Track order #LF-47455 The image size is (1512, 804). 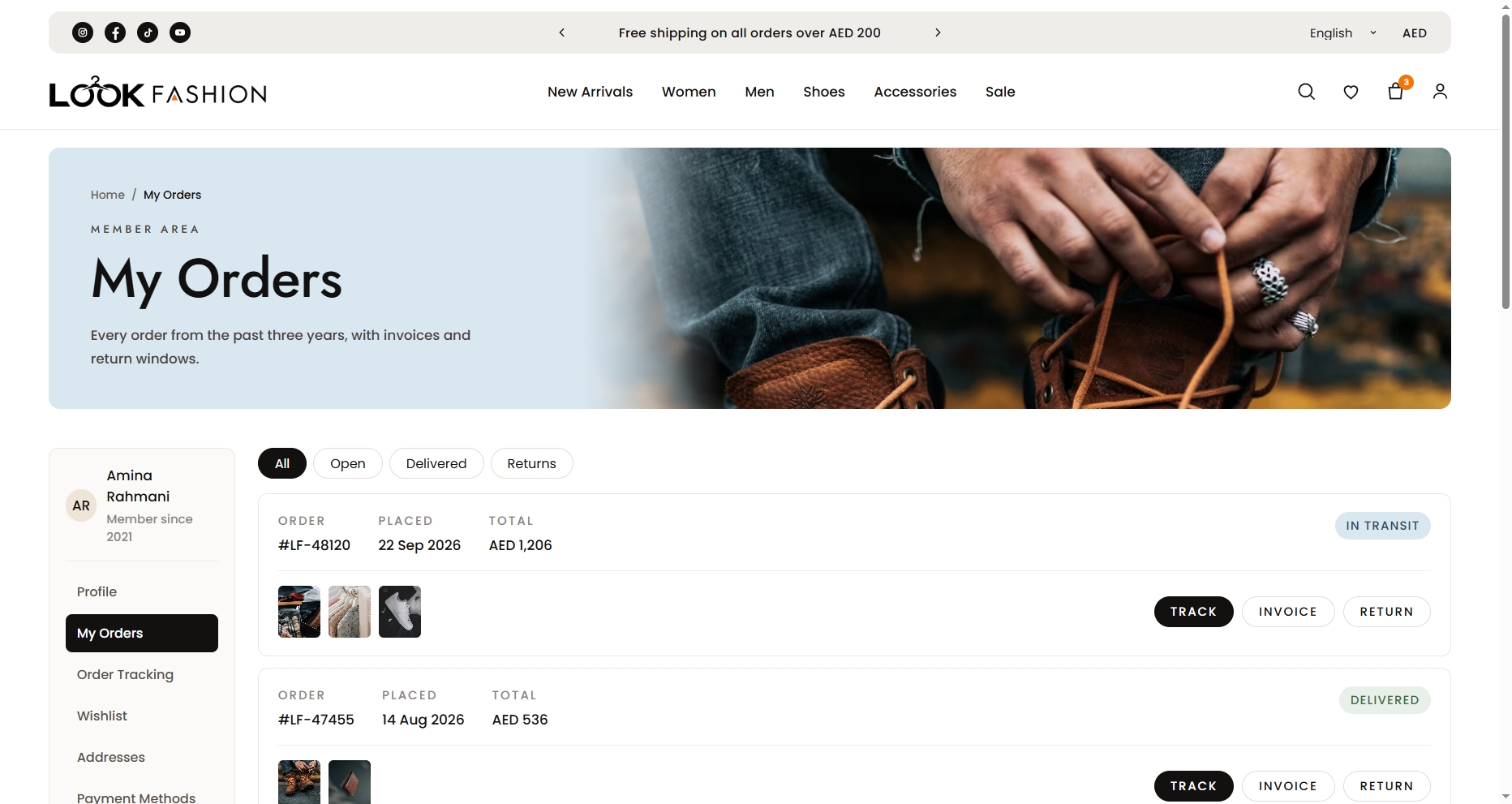[x=1193, y=786]
